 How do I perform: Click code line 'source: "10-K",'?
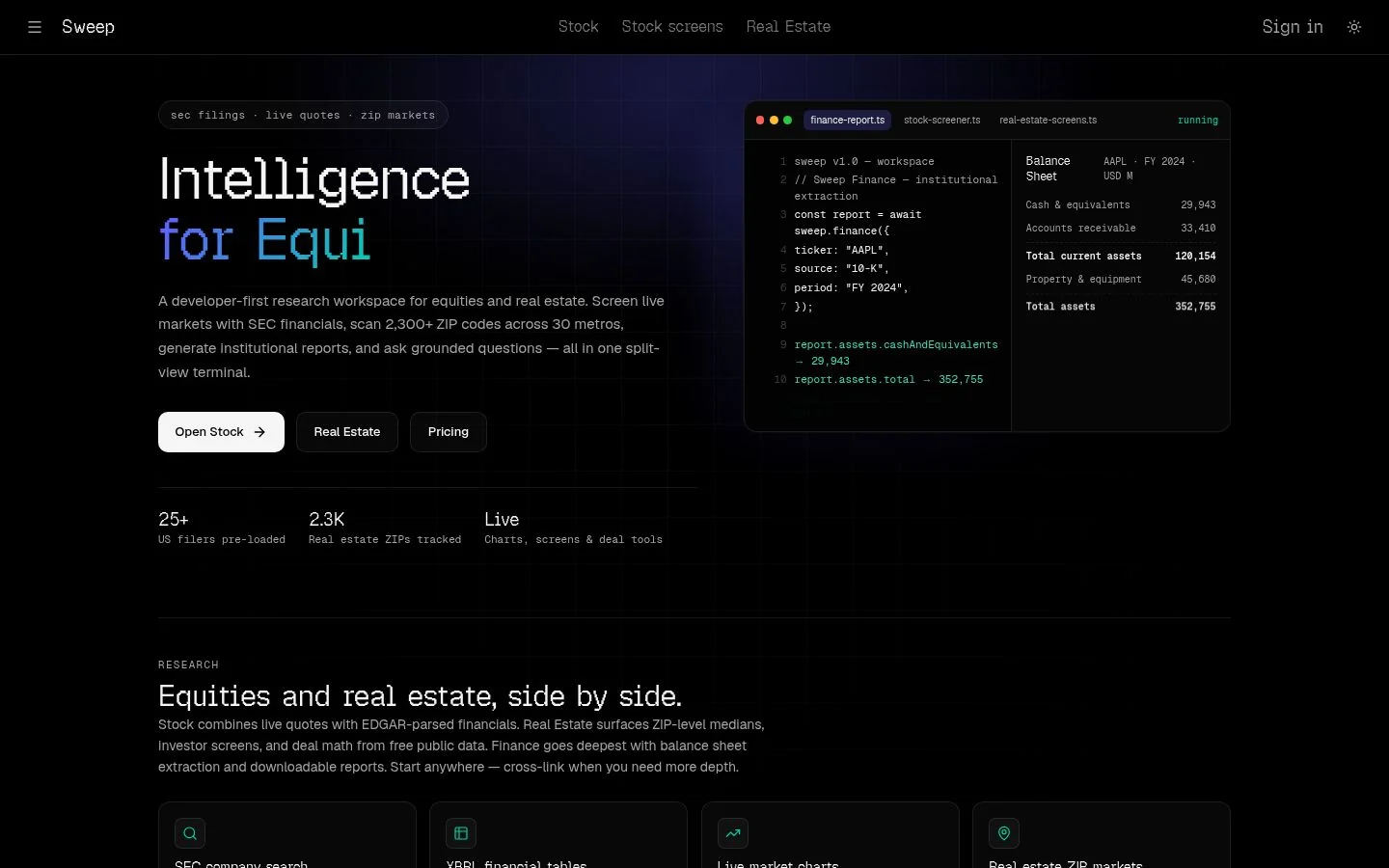841,269
